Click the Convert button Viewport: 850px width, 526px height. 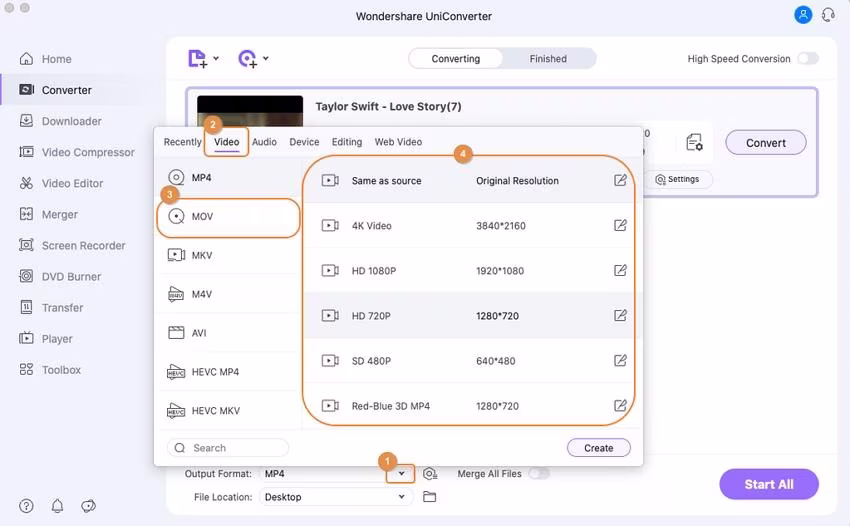(x=765, y=143)
